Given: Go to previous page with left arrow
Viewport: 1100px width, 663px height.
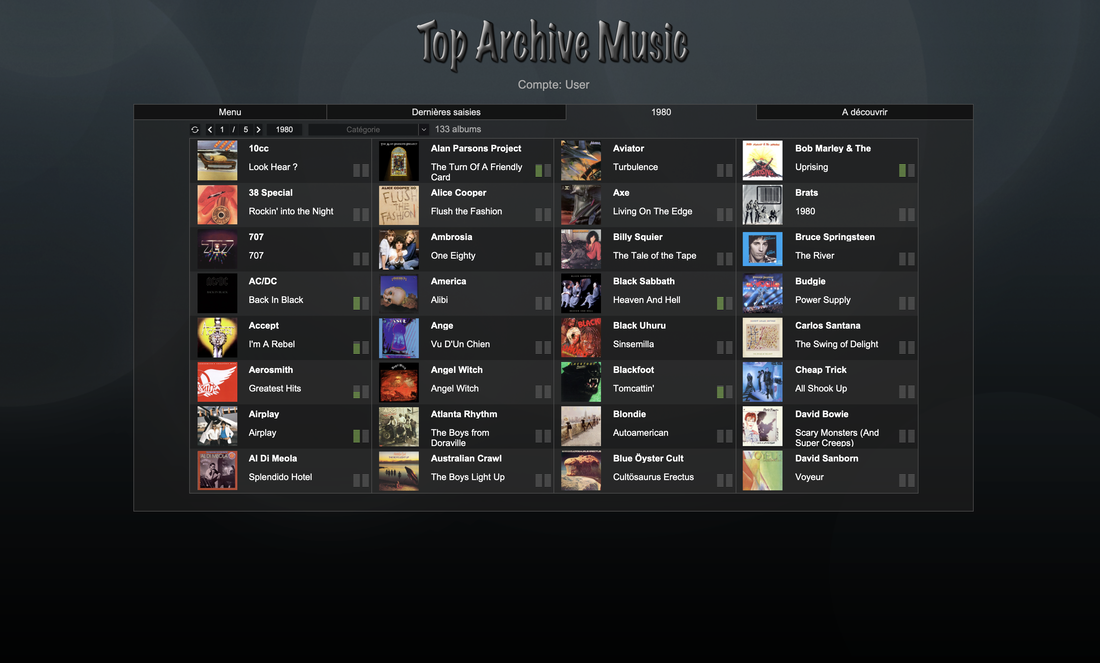Looking at the screenshot, I should (x=210, y=130).
